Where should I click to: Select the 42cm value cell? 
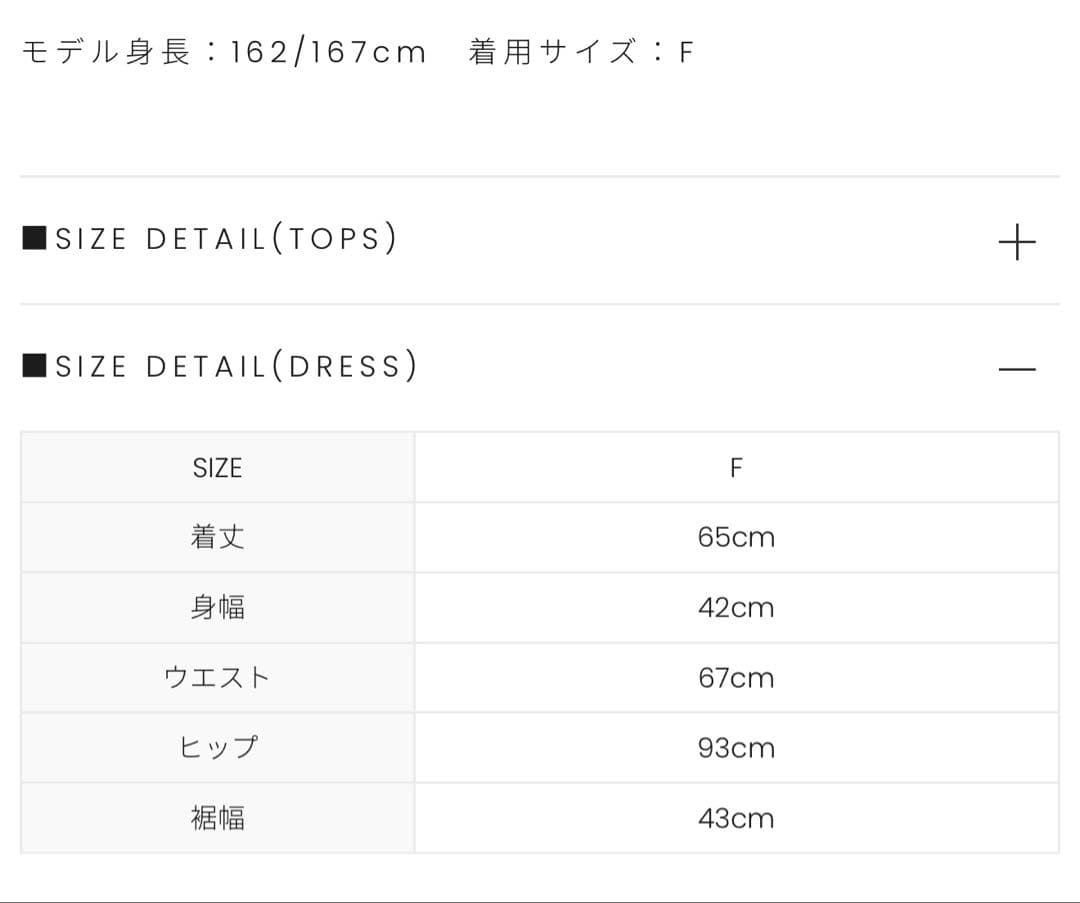(736, 608)
